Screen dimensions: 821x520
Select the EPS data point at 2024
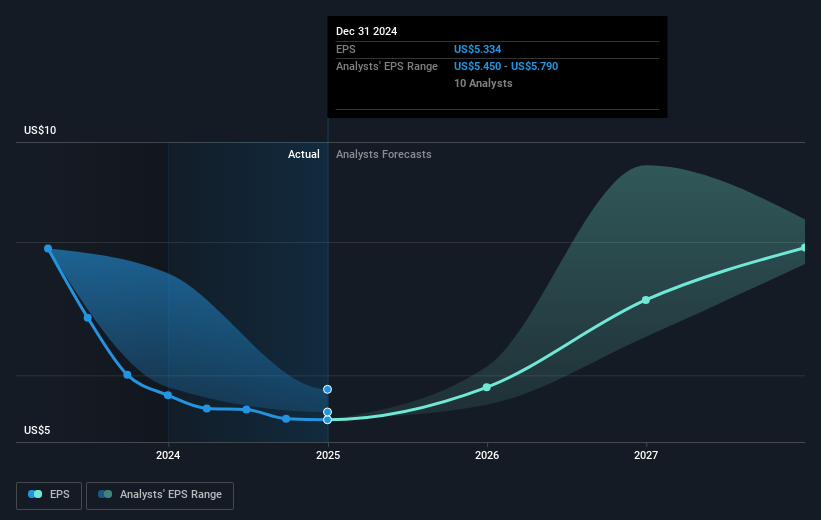[x=168, y=395]
